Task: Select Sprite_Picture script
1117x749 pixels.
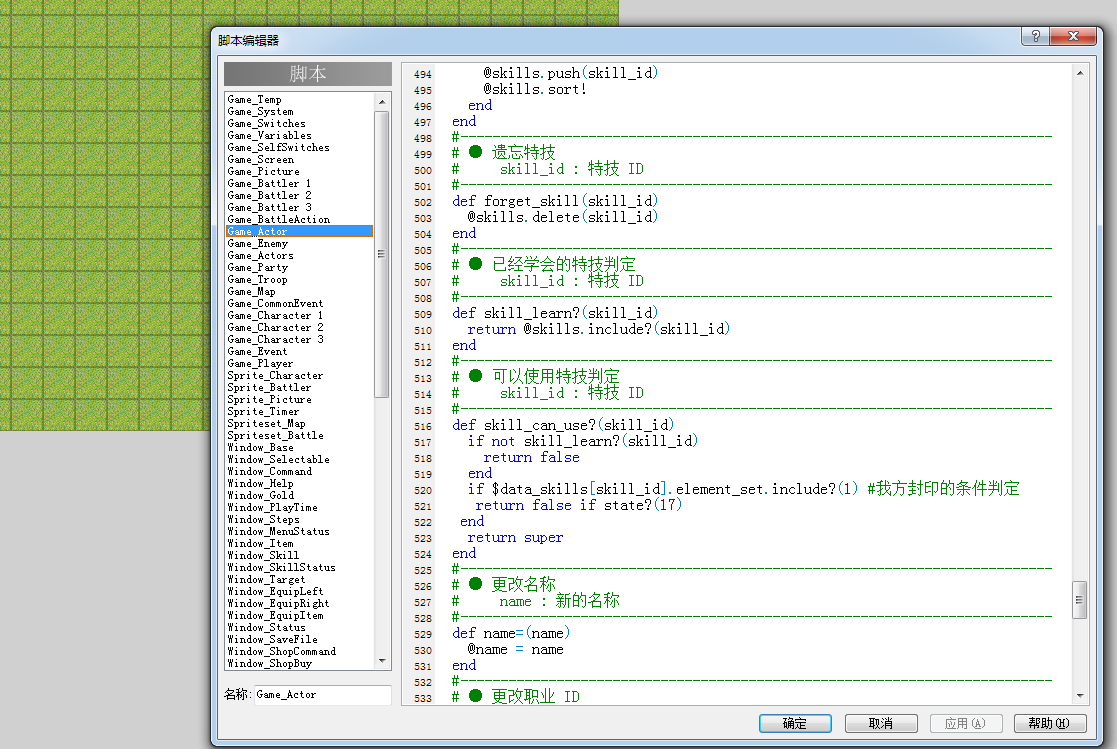Action: (x=299, y=400)
